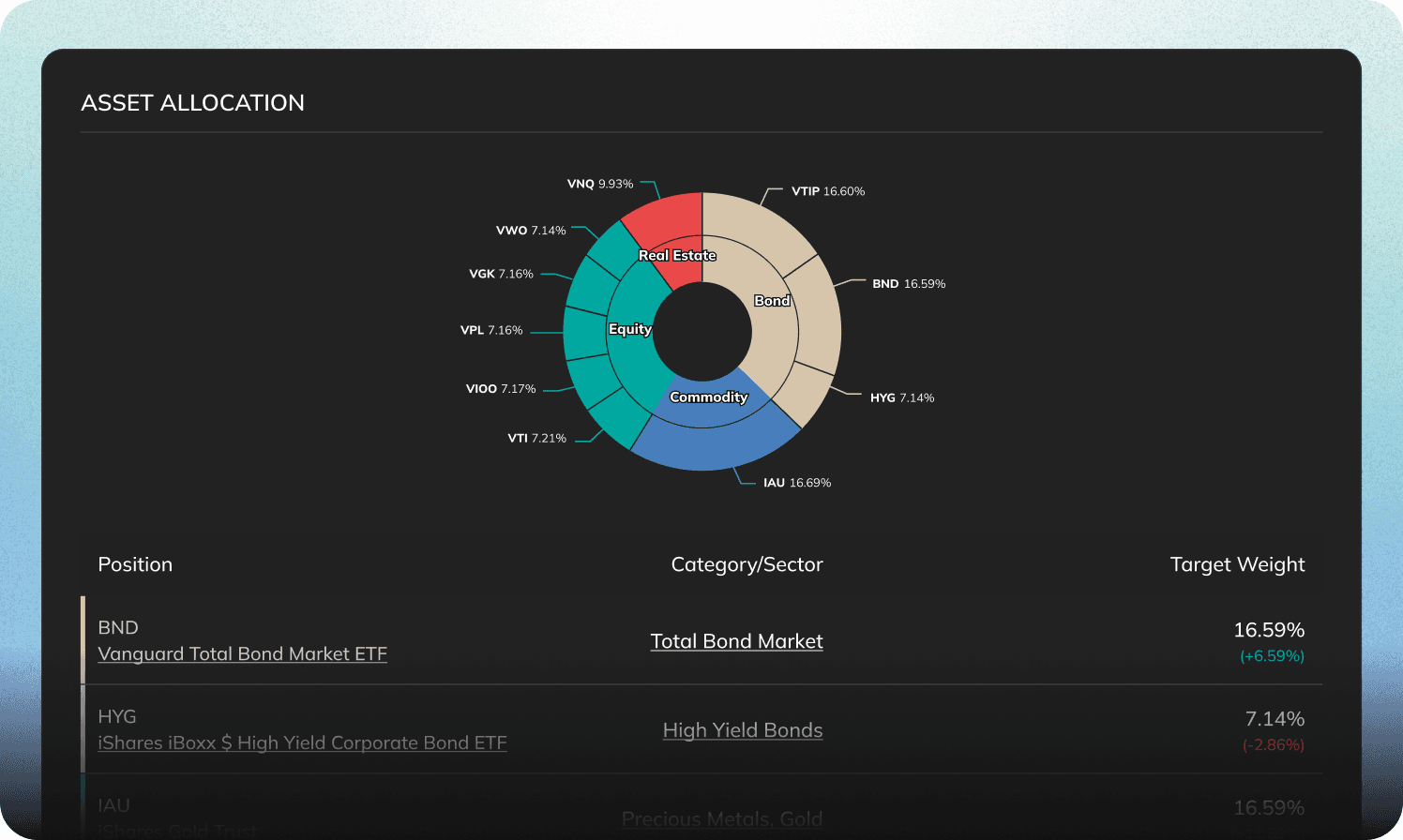
Task: Open the Total Bond Market category link
Action: tap(737, 641)
